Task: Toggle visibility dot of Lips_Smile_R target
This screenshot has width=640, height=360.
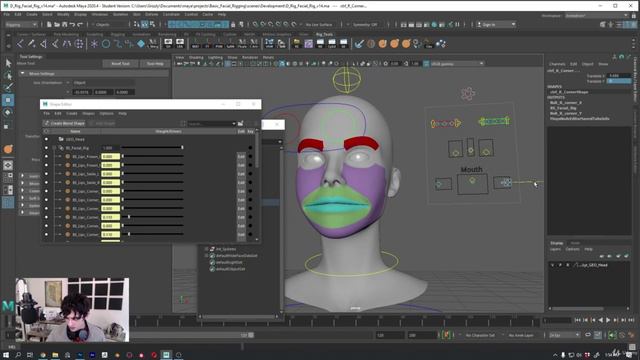Action: (46, 182)
